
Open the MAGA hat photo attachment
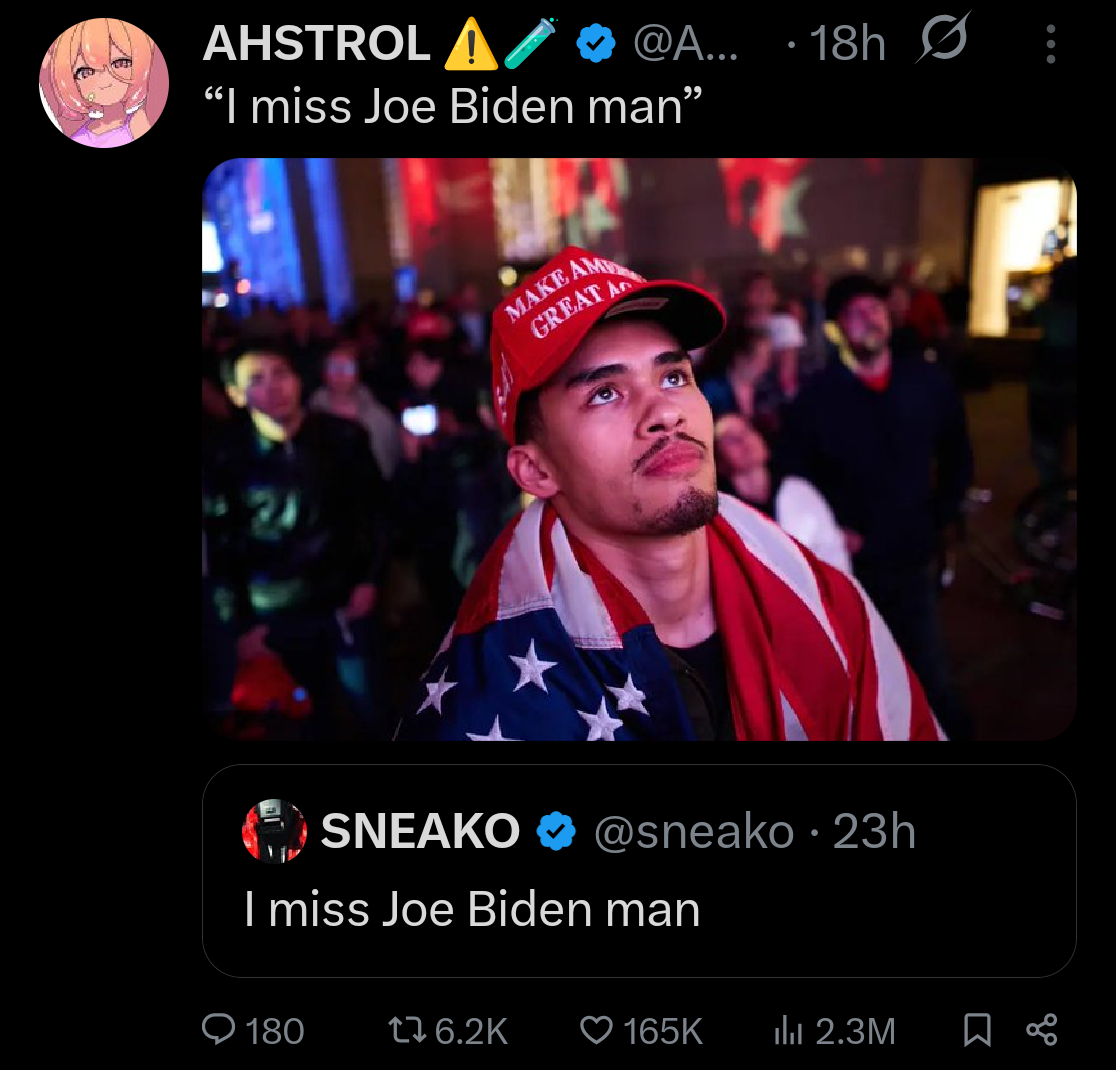639,449
